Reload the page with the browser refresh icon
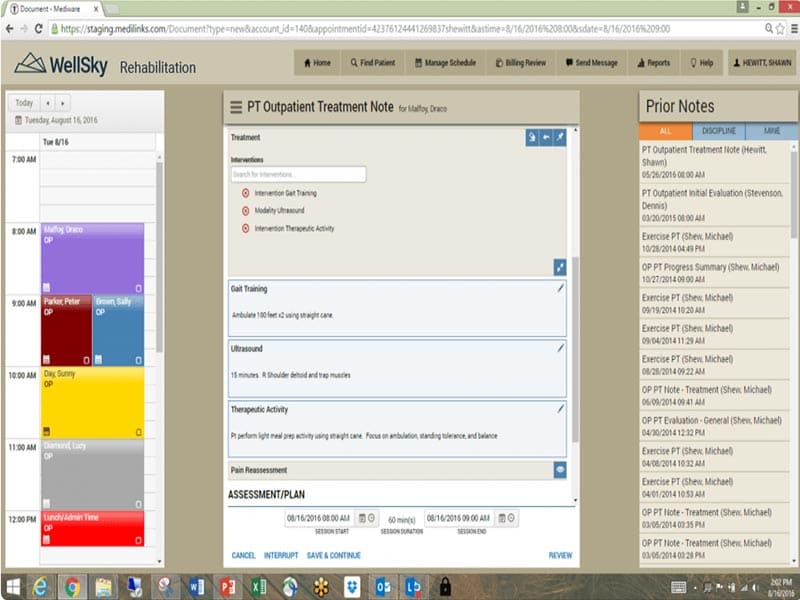Image resolution: width=800 pixels, height=600 pixels. tap(38, 29)
